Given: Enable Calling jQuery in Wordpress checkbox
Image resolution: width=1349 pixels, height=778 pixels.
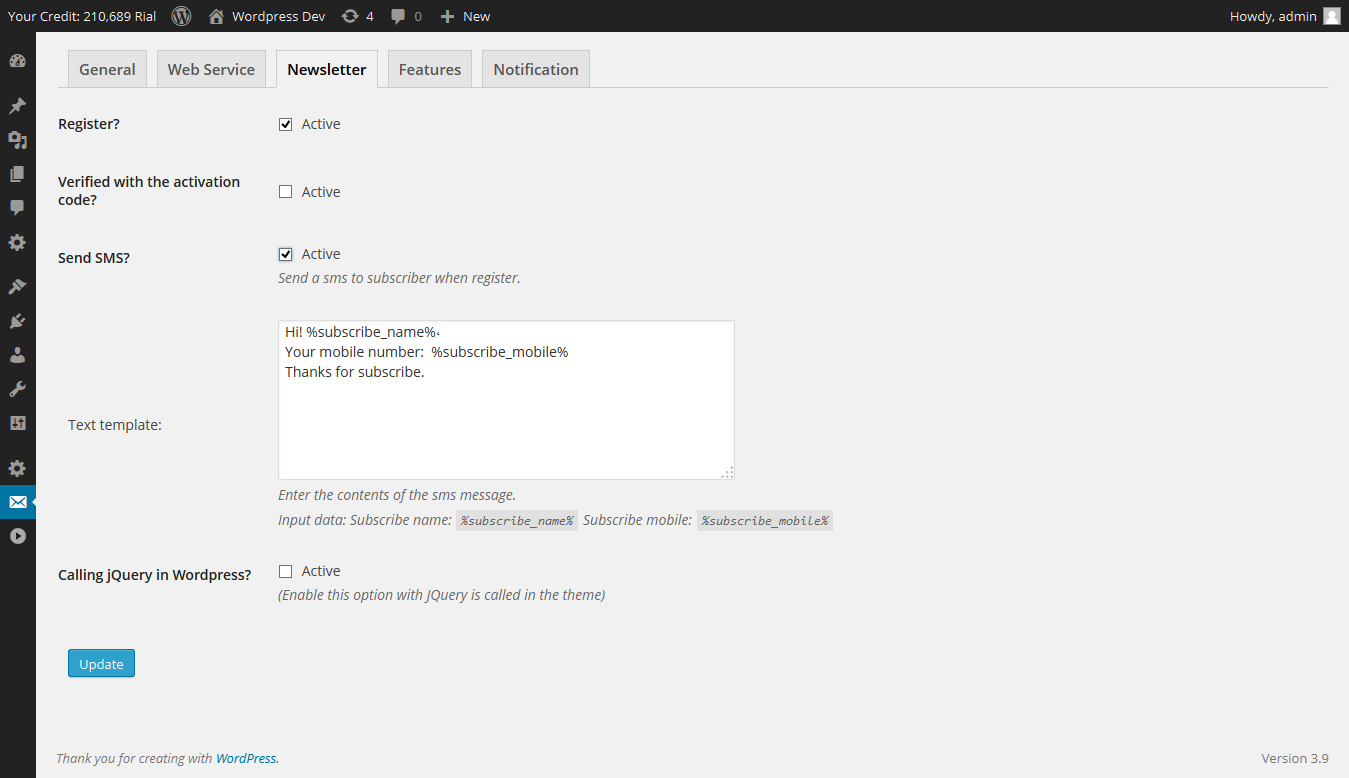Looking at the screenshot, I should pyautogui.click(x=285, y=571).
